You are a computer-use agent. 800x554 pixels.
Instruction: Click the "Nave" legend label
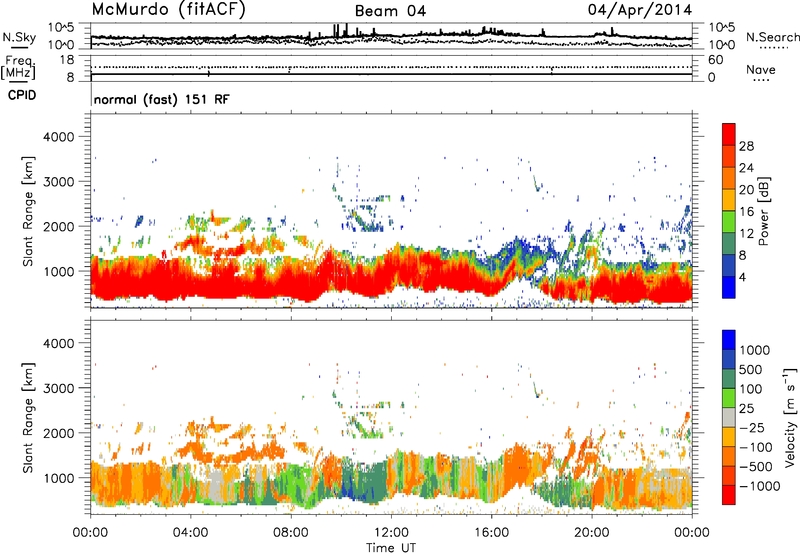(761, 69)
